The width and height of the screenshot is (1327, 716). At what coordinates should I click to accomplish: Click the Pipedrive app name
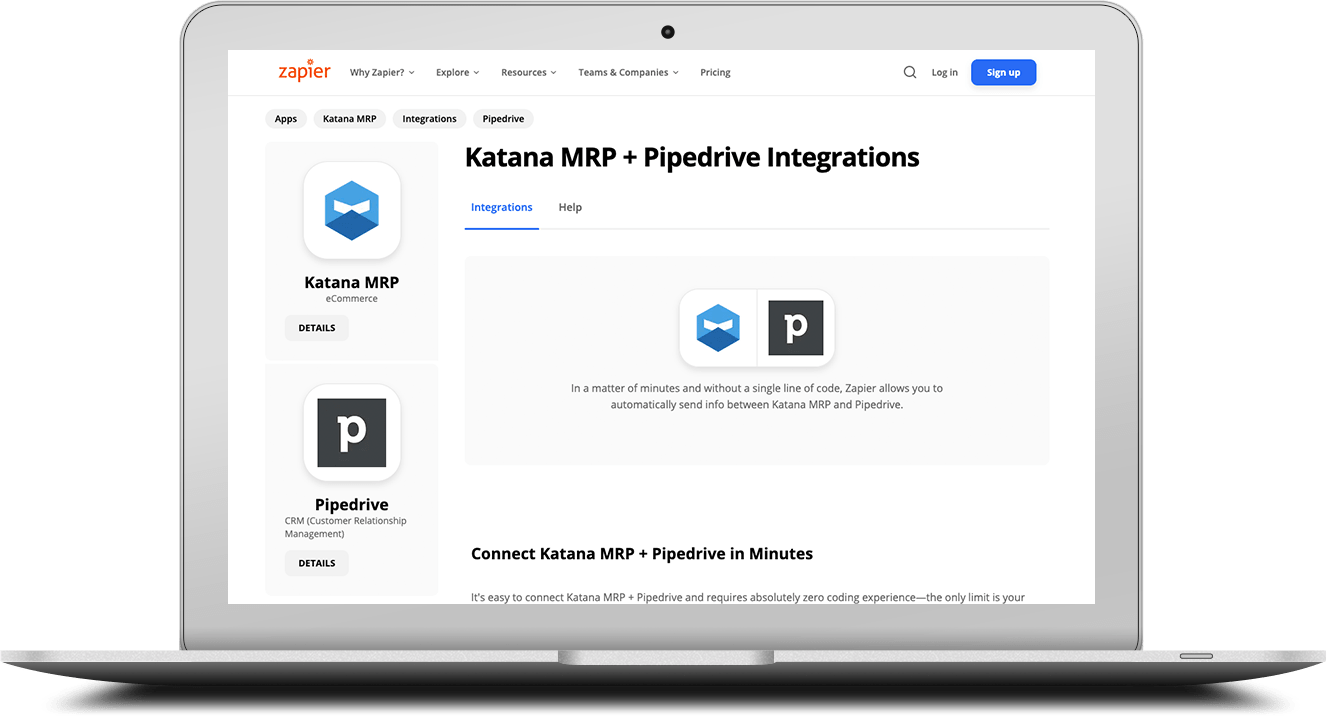pyautogui.click(x=352, y=504)
